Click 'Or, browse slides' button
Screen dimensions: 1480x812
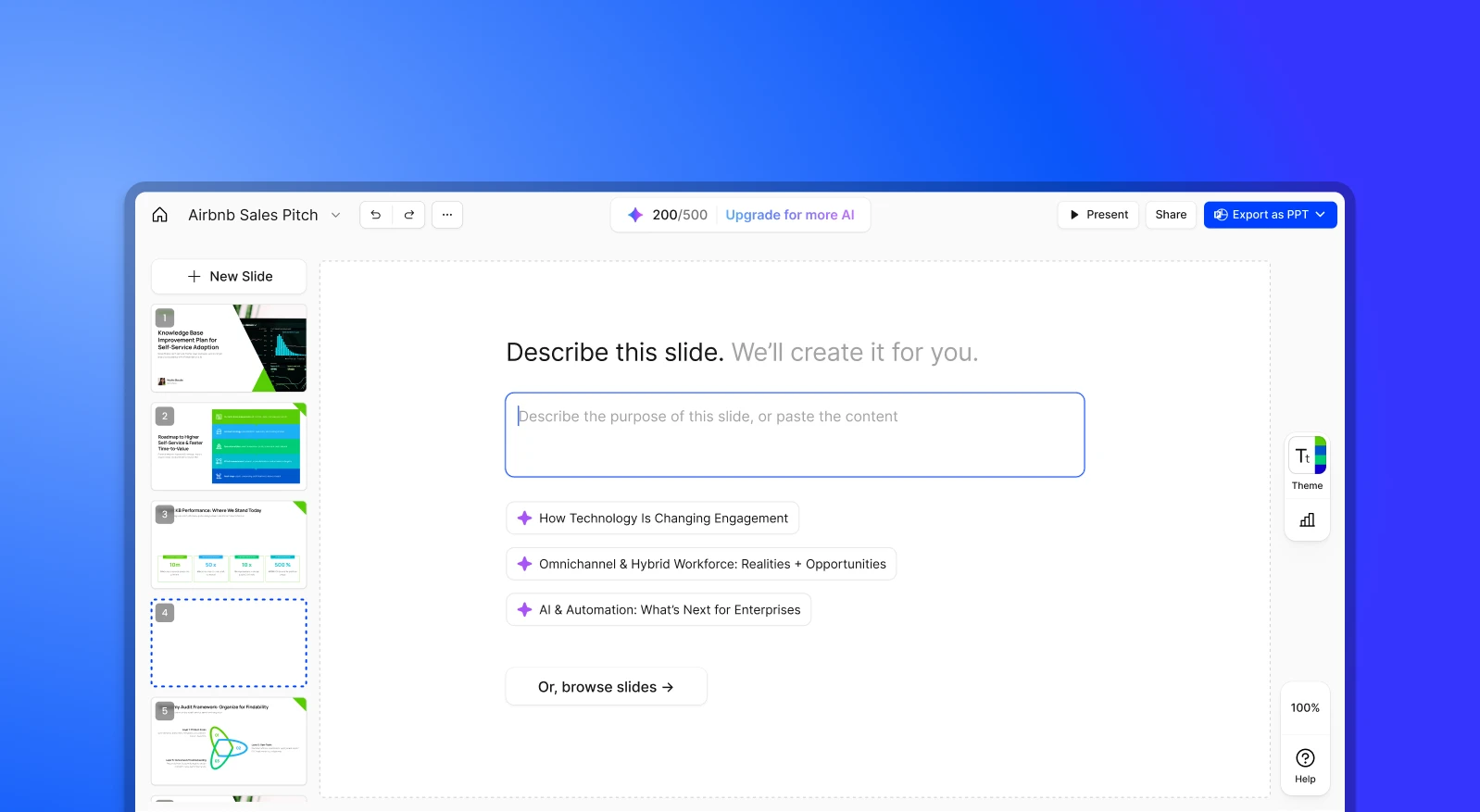click(x=606, y=687)
